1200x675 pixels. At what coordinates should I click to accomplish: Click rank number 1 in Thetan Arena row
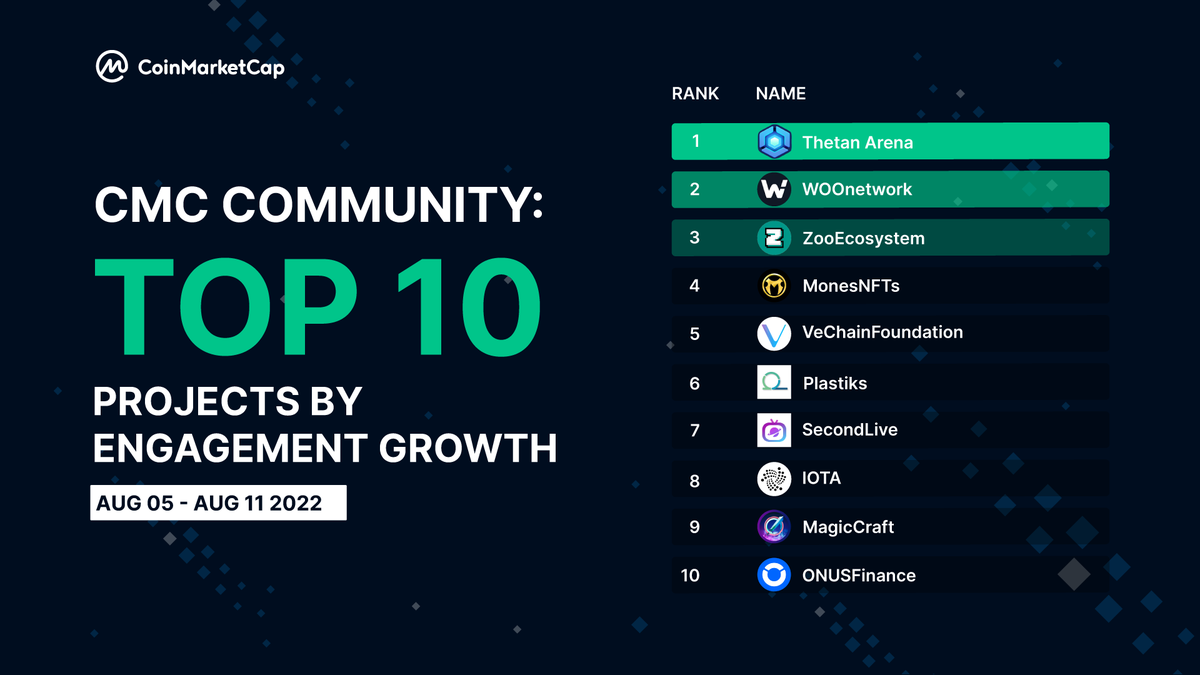695,141
